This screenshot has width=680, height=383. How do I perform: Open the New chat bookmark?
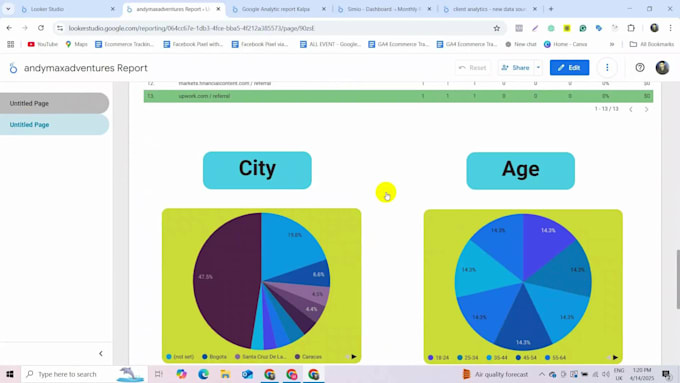tap(521, 44)
